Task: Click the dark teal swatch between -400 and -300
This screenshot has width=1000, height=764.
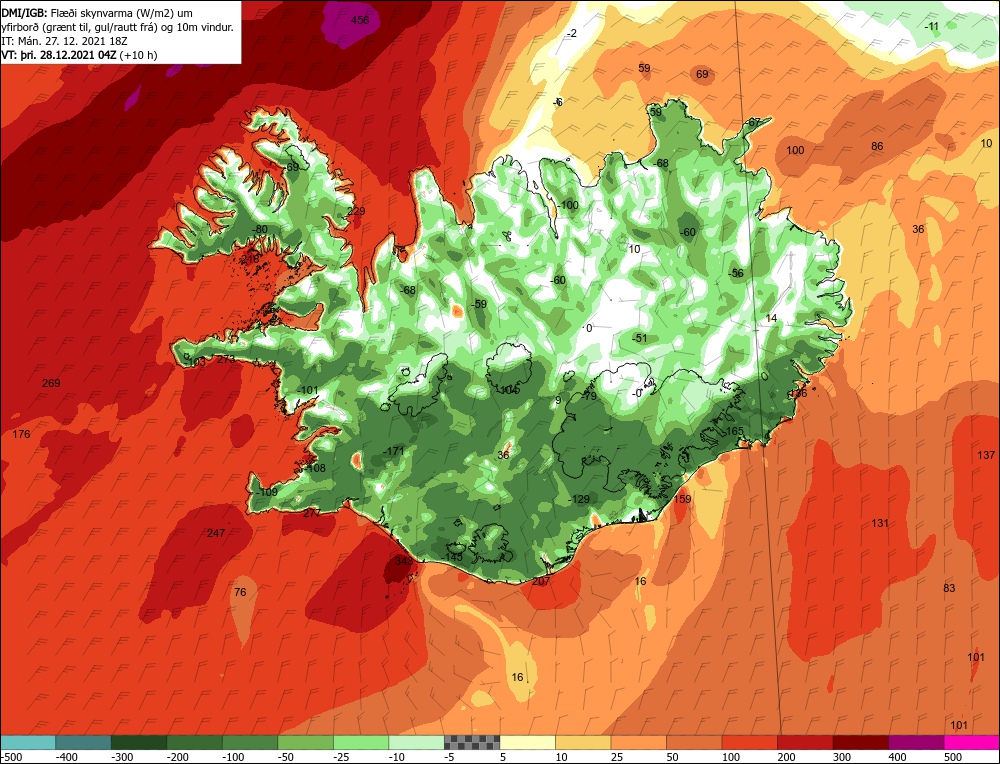Action: tap(83, 742)
